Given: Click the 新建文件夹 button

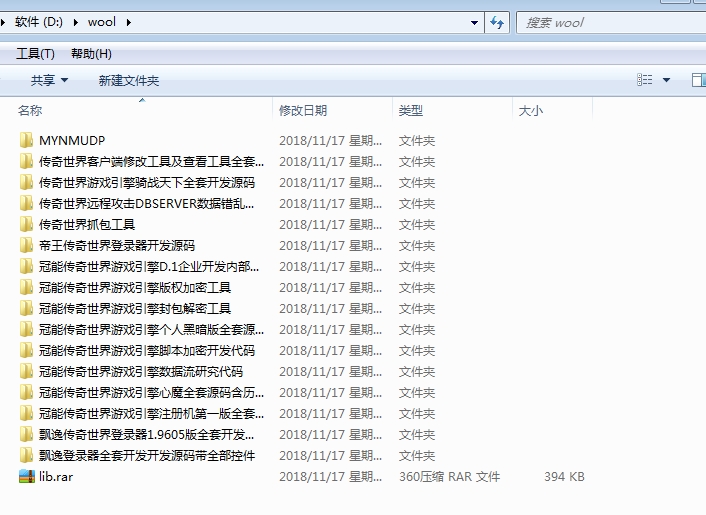Looking at the screenshot, I should coord(128,80).
